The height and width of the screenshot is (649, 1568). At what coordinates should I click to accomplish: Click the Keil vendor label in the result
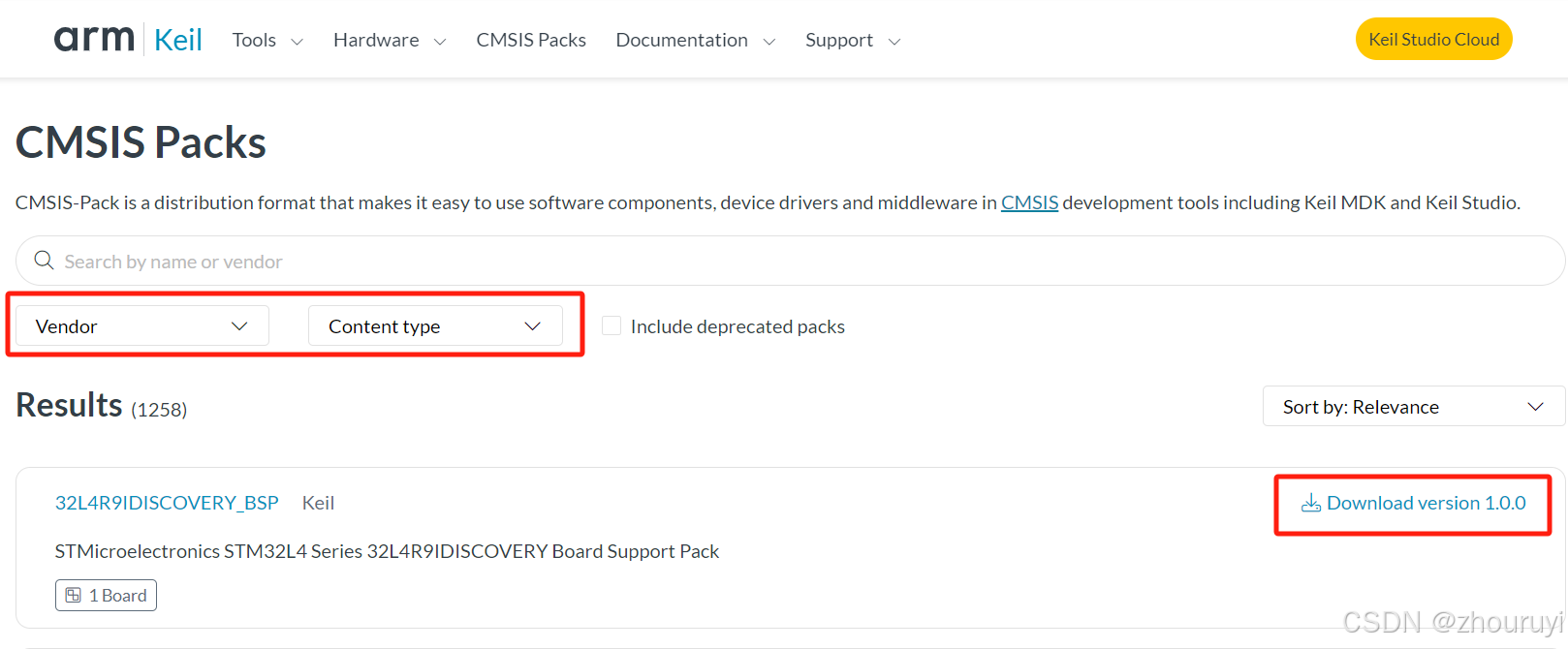tap(318, 503)
